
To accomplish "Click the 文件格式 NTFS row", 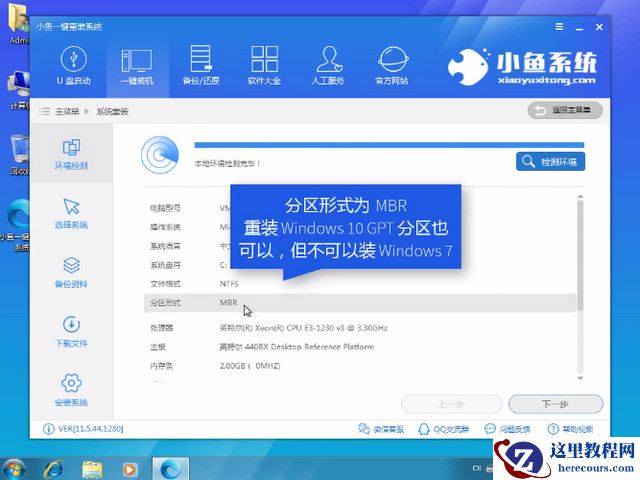I will (360, 284).
